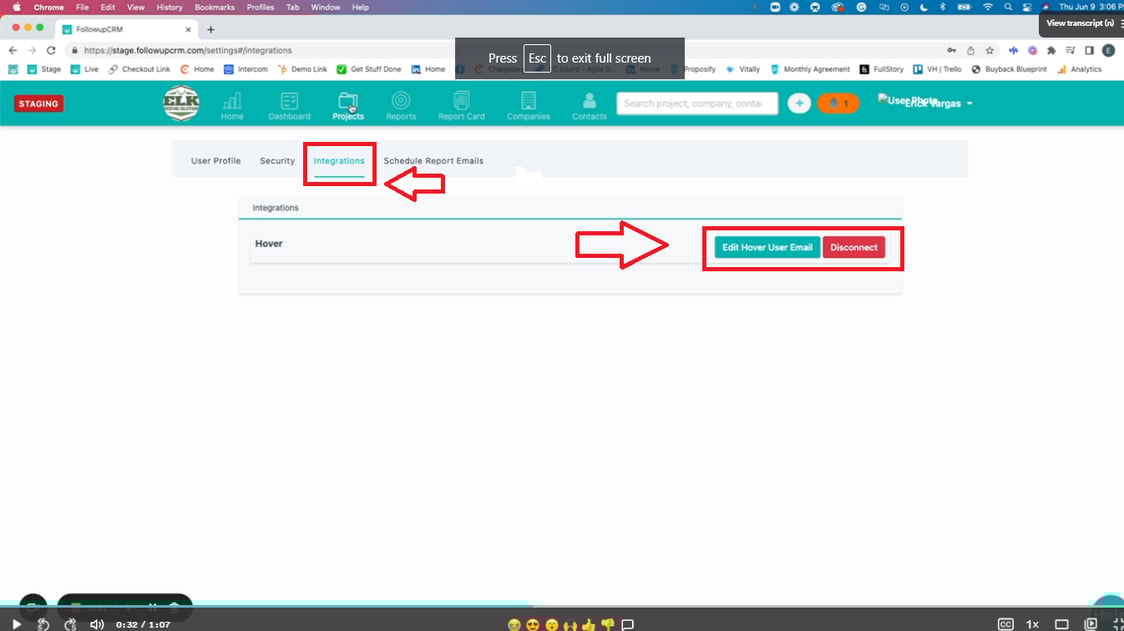Click the Home icon next to the ELK logo
The width and height of the screenshot is (1124, 631).
231,103
